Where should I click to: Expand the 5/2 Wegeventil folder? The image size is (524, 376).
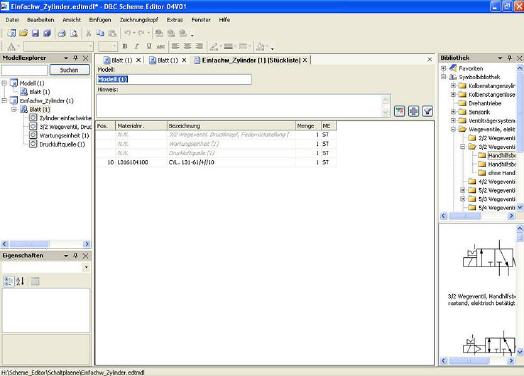tap(463, 190)
